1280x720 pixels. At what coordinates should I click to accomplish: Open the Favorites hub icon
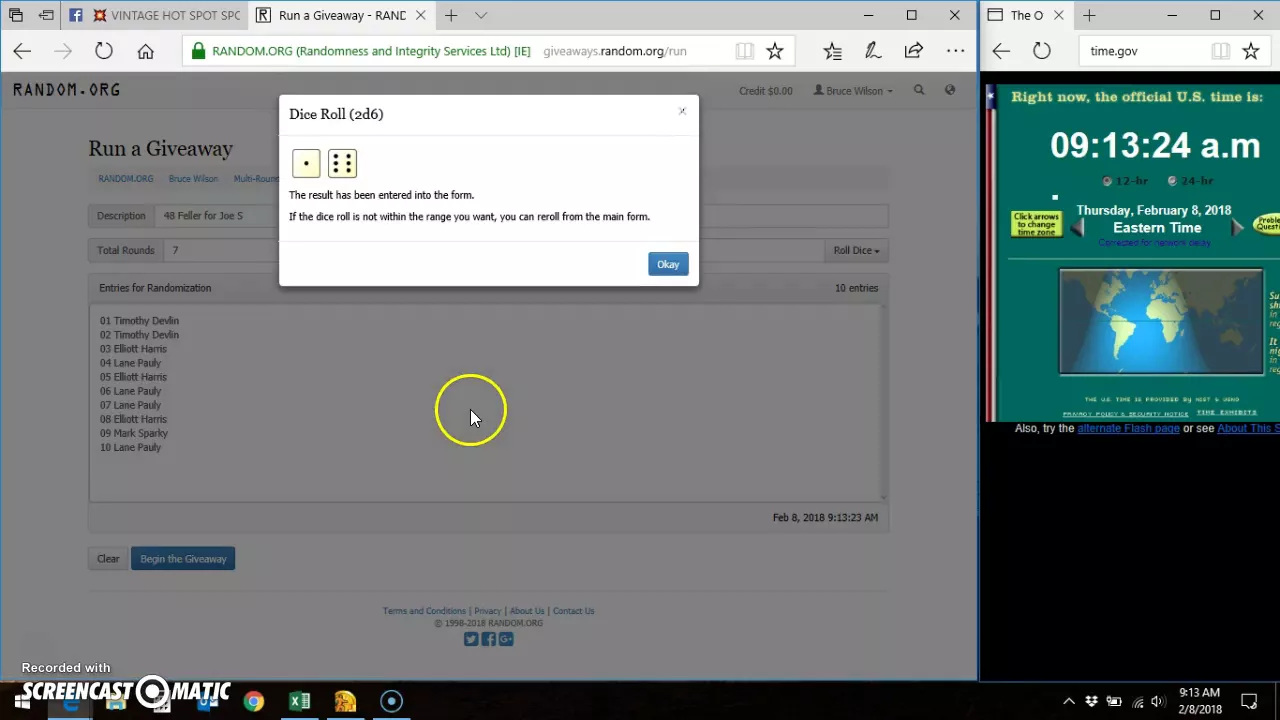[832, 51]
